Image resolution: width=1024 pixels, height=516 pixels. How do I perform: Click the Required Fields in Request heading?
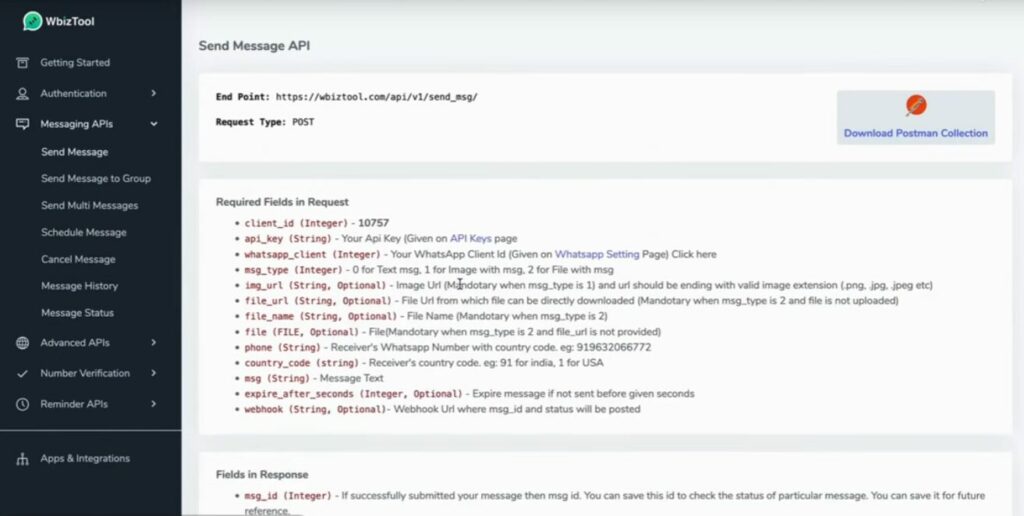pos(282,202)
